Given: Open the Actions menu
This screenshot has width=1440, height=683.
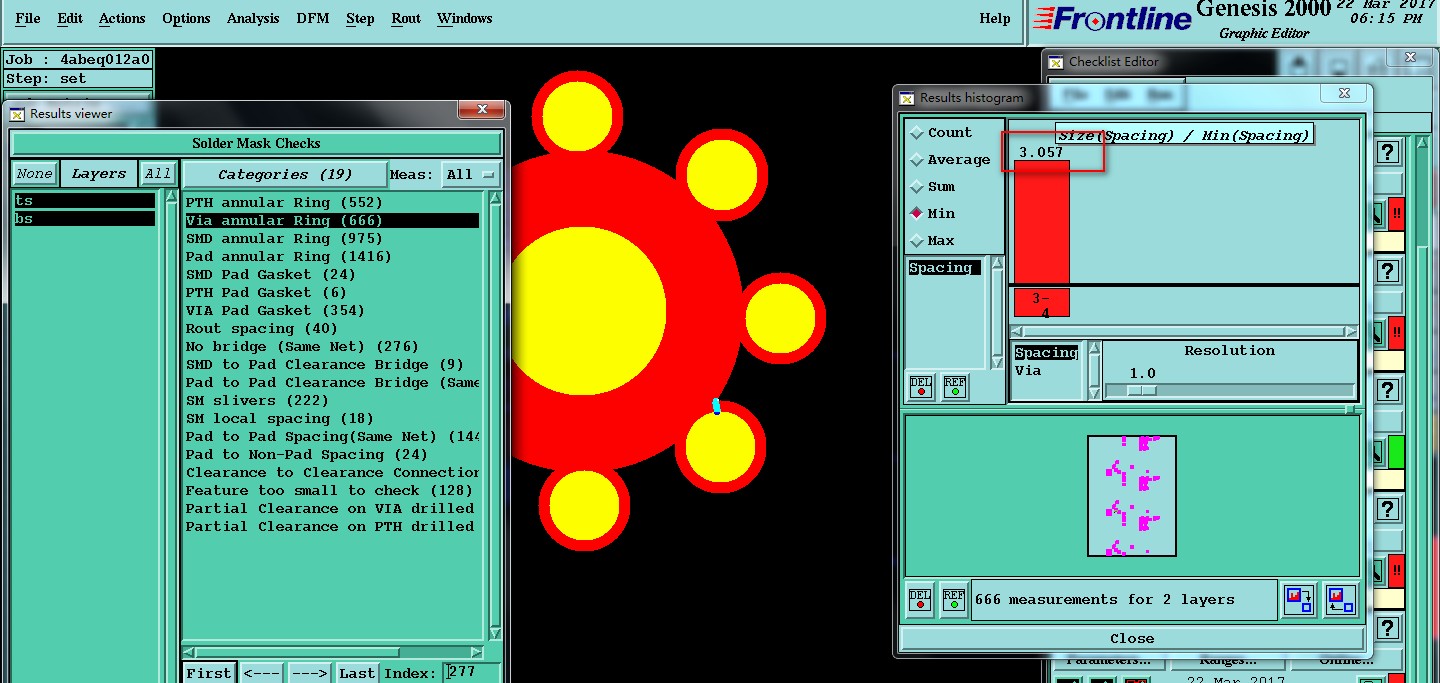Looking at the screenshot, I should tap(122, 18).
